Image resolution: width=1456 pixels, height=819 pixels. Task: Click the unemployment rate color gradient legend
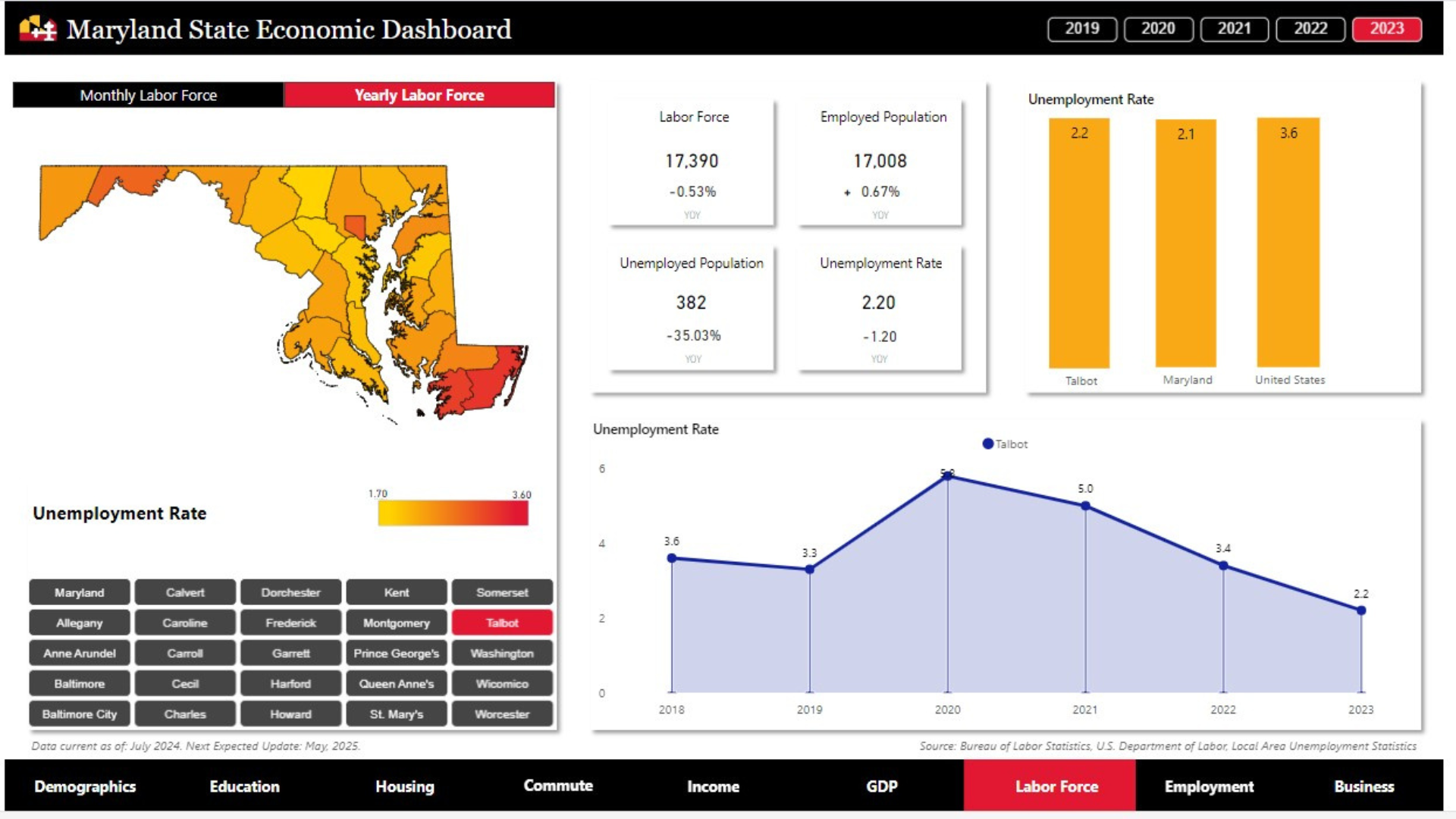point(453,513)
